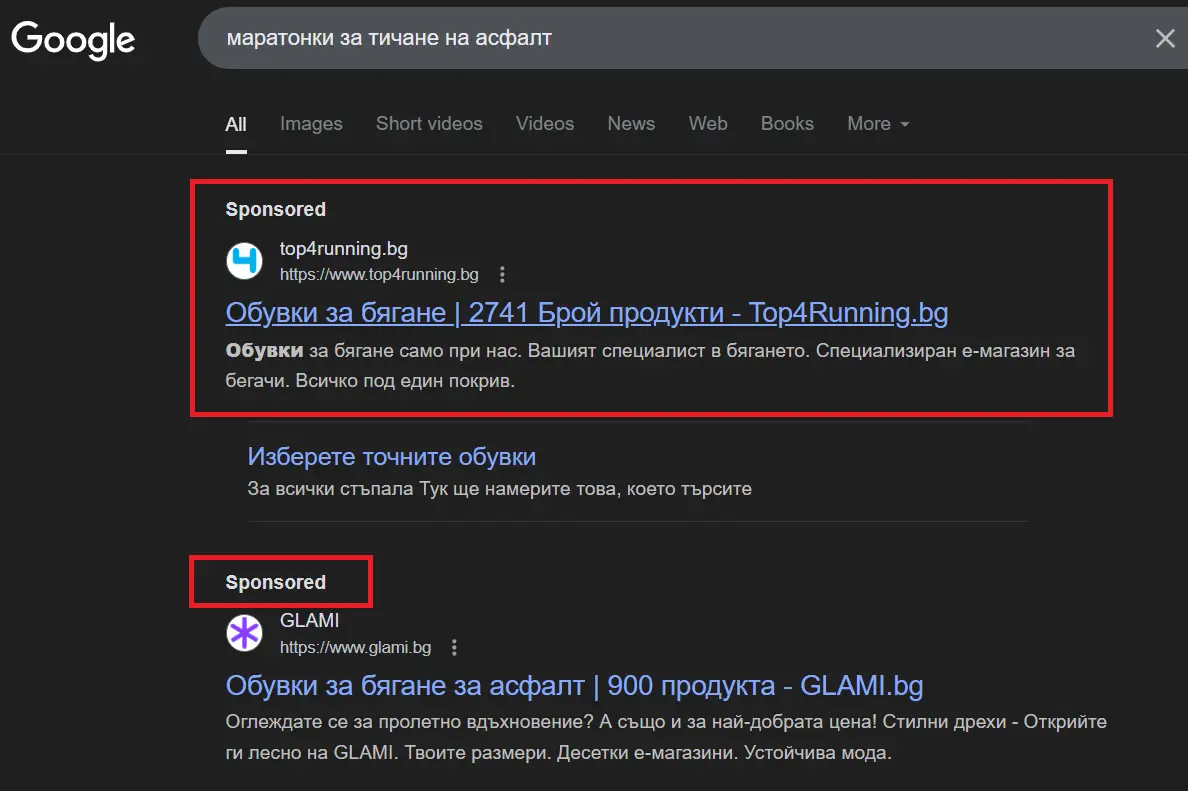Click the GLAMI favicon icon
This screenshot has height=791, width=1188.
coord(244,633)
